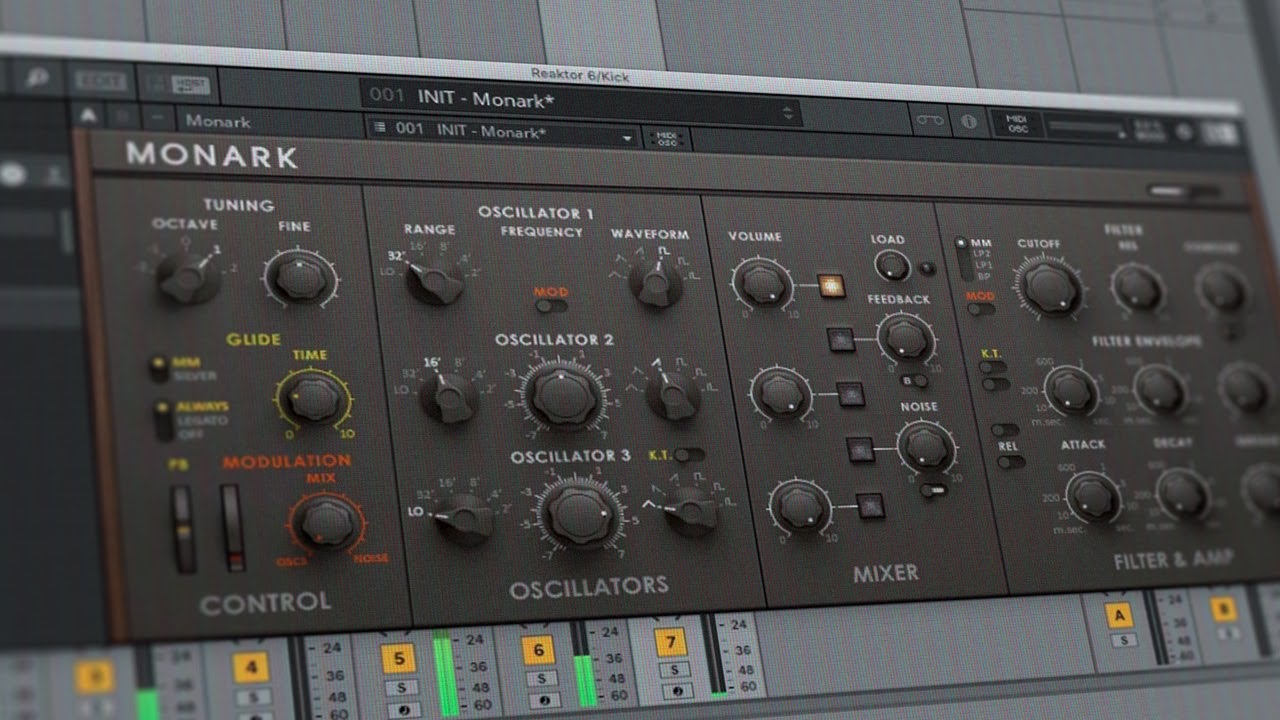The image size is (1280, 720).
Task: Click Mixer VOLUME knob for oscillator 1
Action: tap(761, 283)
